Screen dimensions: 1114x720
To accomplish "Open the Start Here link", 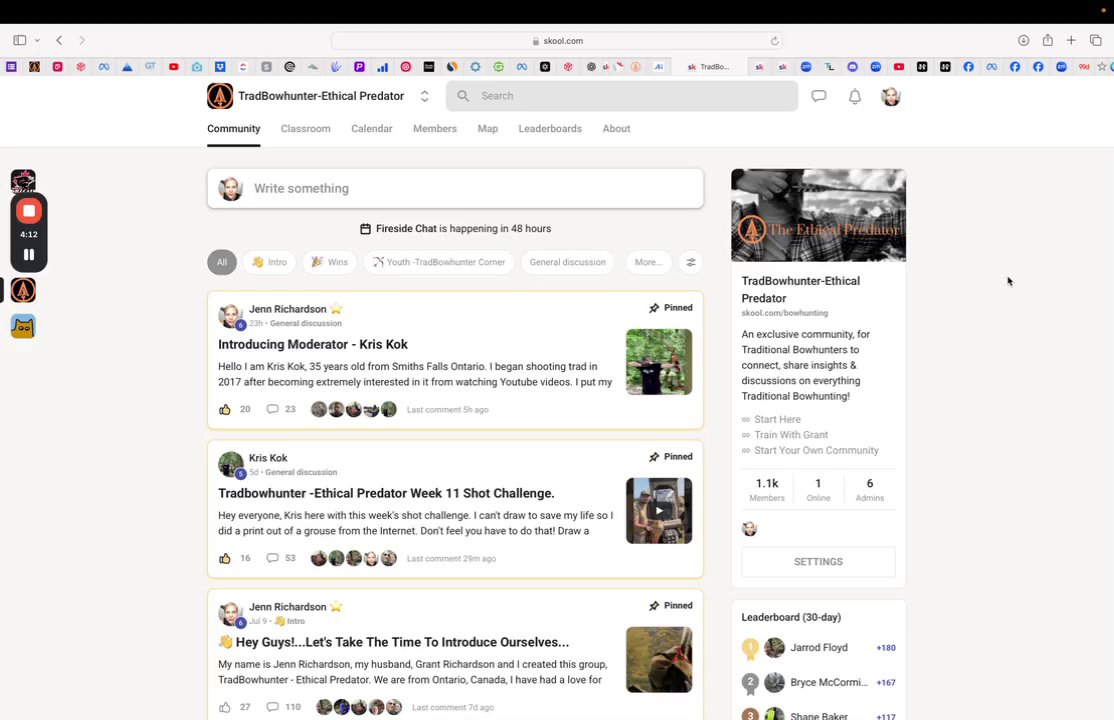I will pos(777,419).
